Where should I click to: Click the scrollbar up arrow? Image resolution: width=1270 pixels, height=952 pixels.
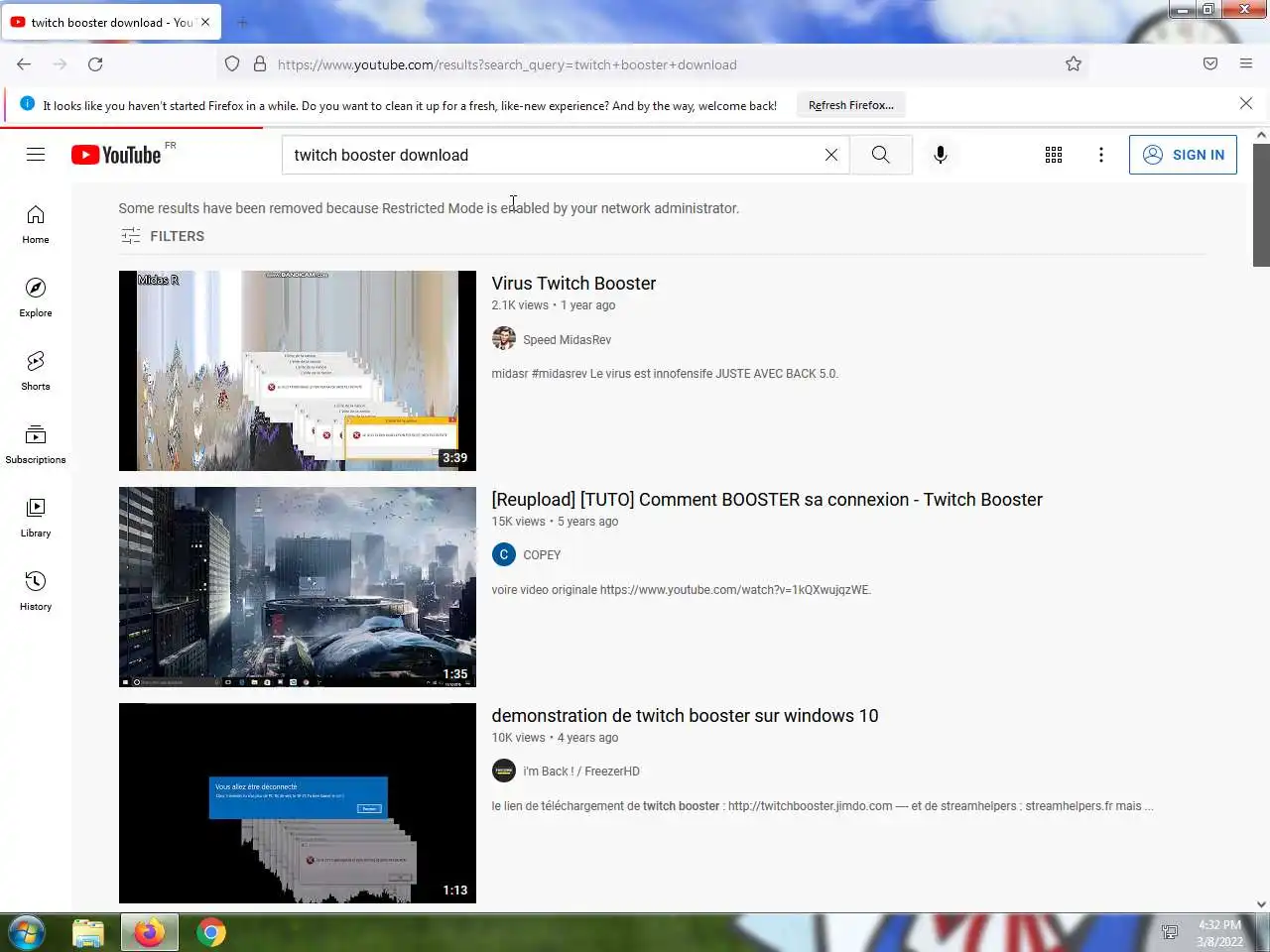pyautogui.click(x=1261, y=135)
